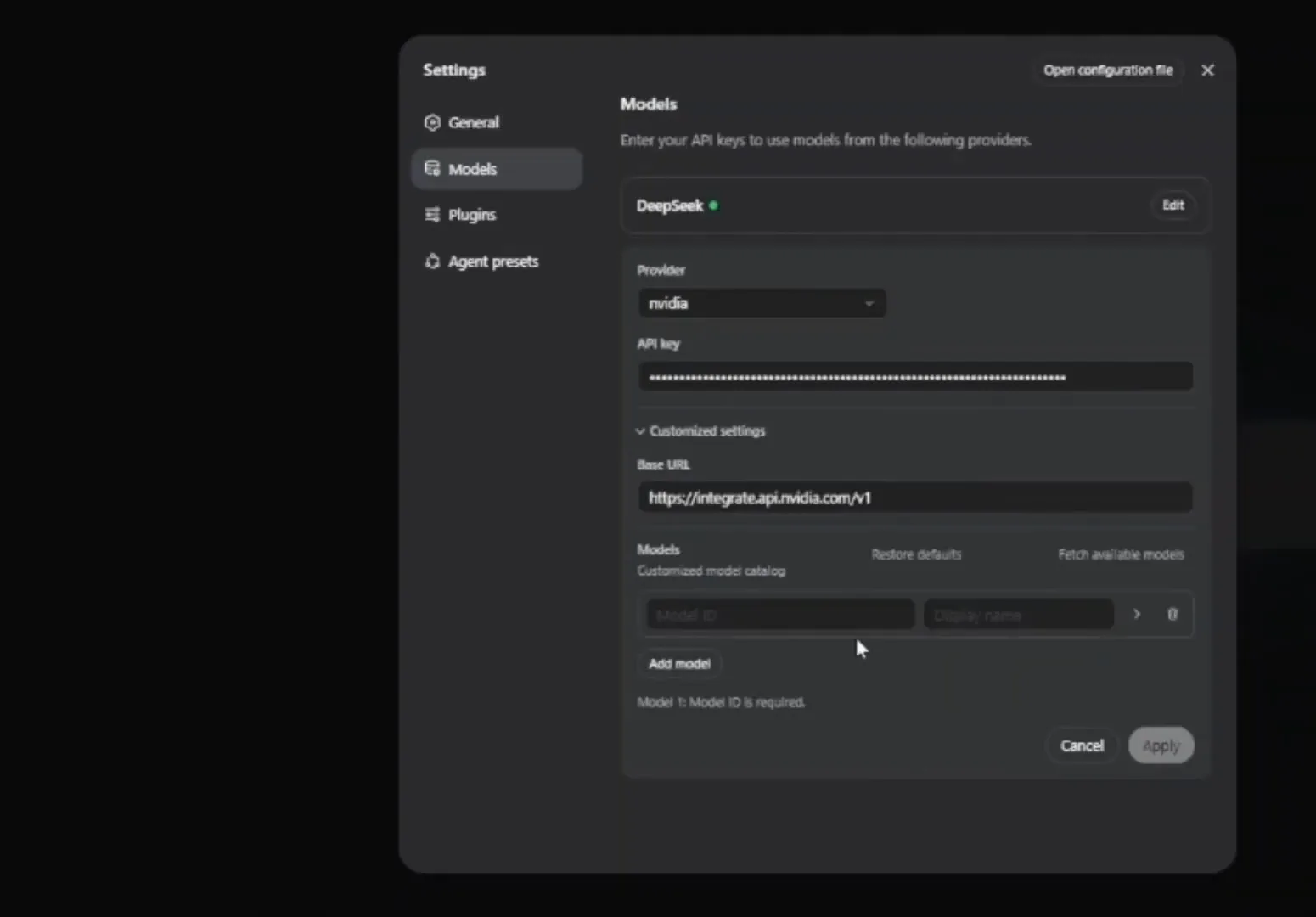Focus the API key field

coord(915,377)
